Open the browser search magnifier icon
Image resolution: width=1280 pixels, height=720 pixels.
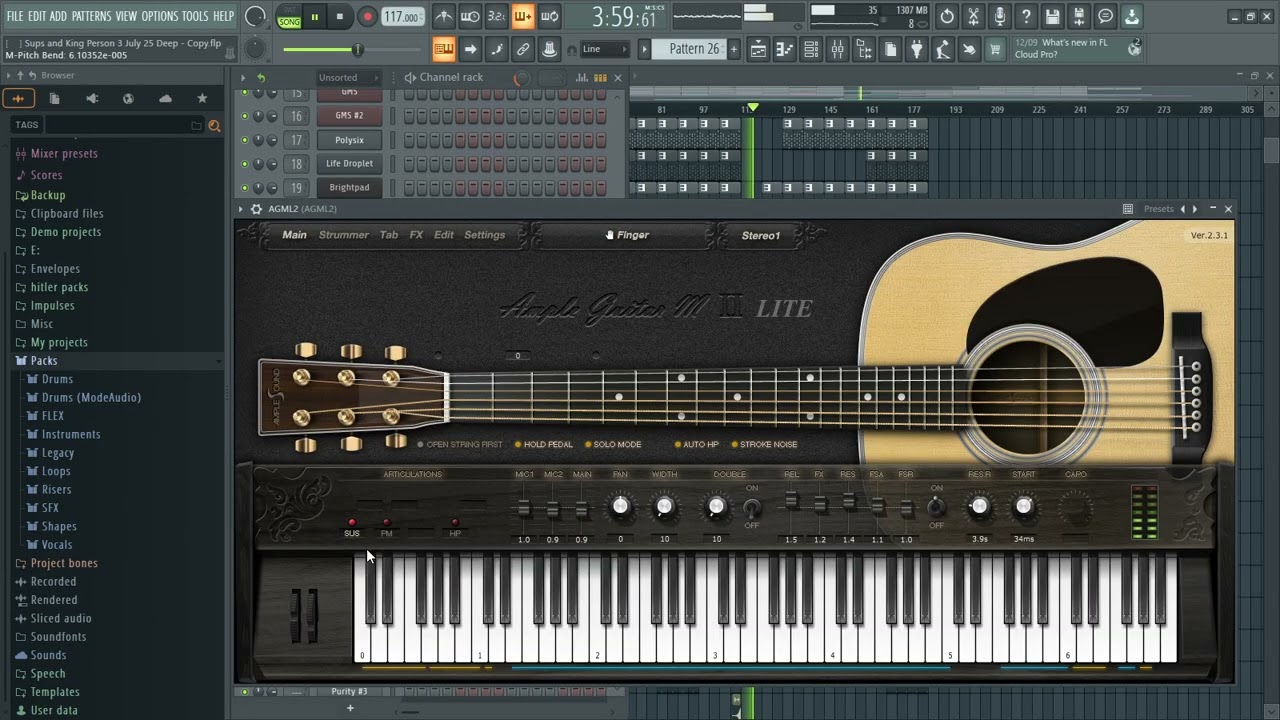[x=213, y=125]
